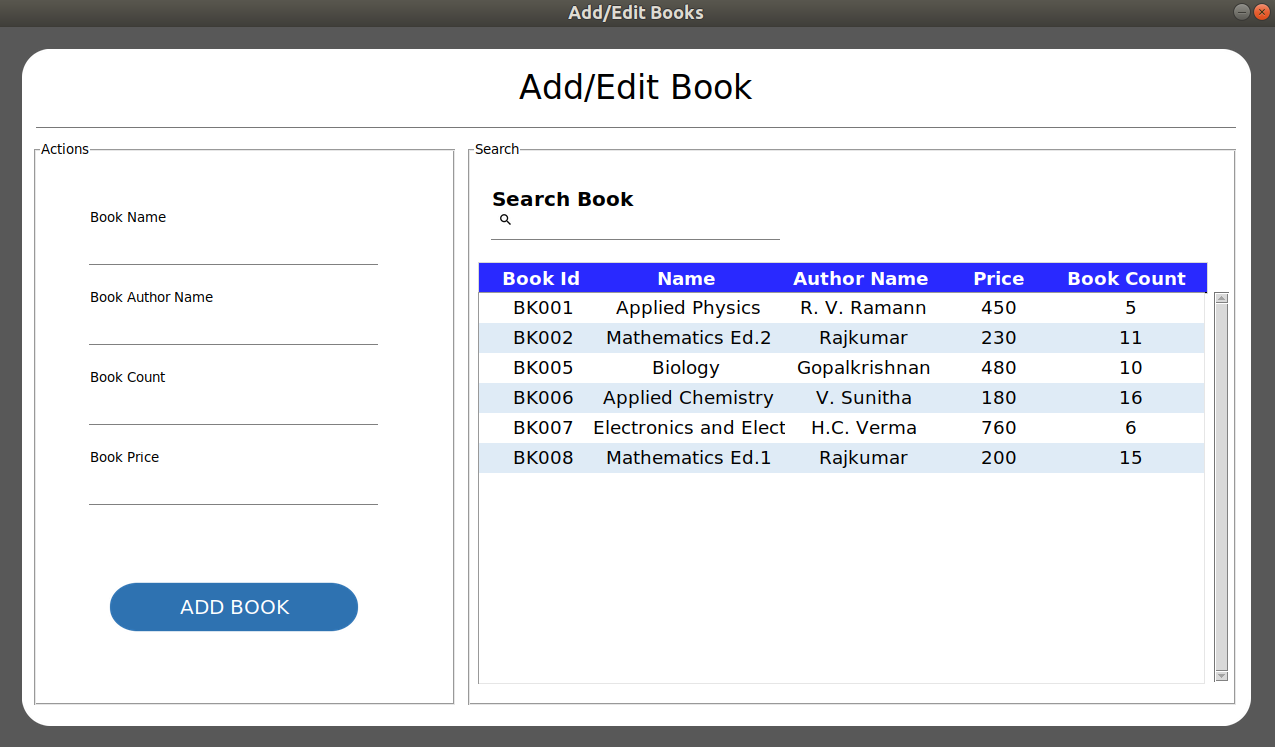Select the BK001 Applied Physics row
Image resolution: width=1275 pixels, height=747 pixels.
coord(688,308)
